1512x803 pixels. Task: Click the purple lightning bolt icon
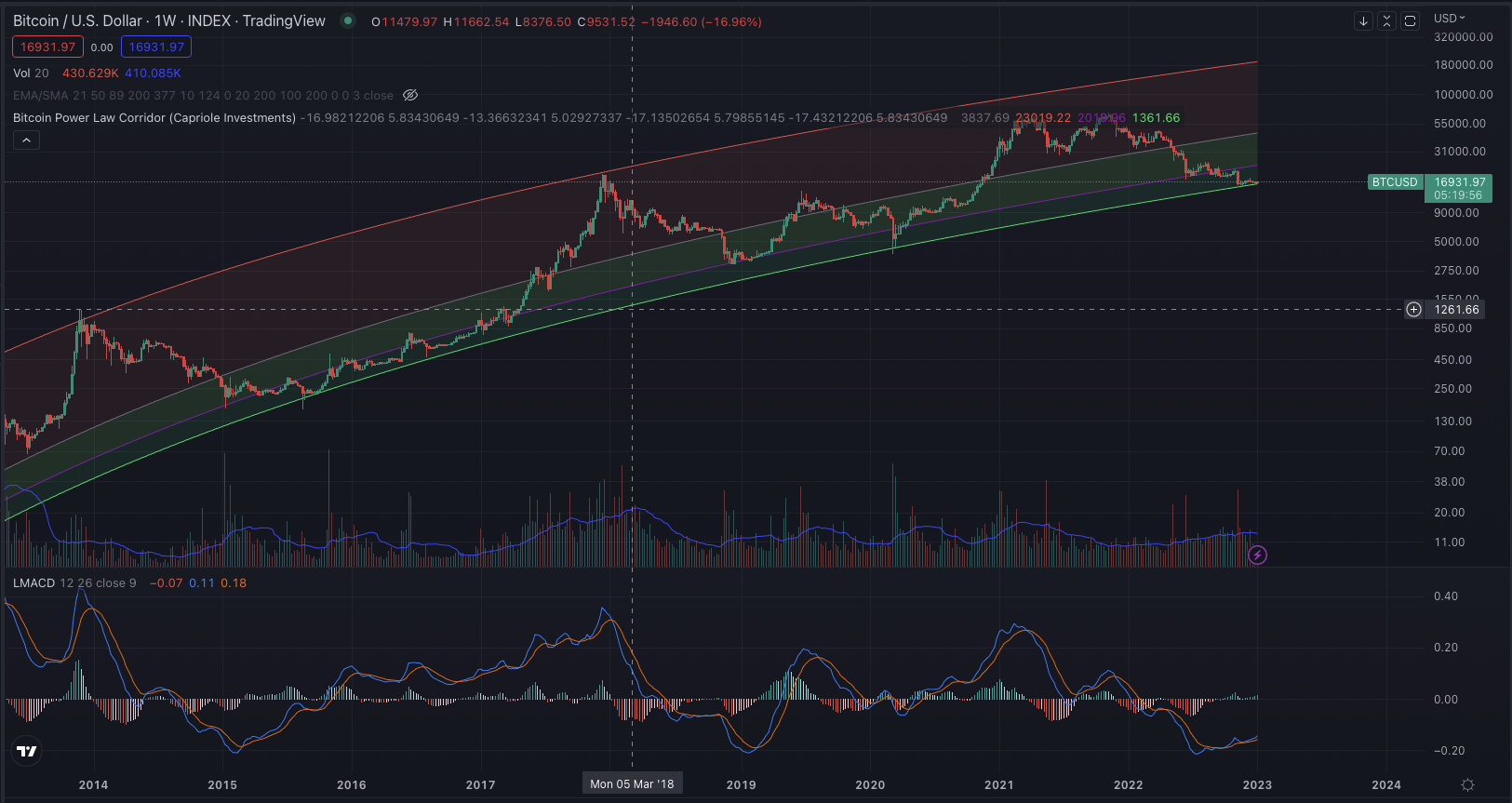click(1257, 555)
